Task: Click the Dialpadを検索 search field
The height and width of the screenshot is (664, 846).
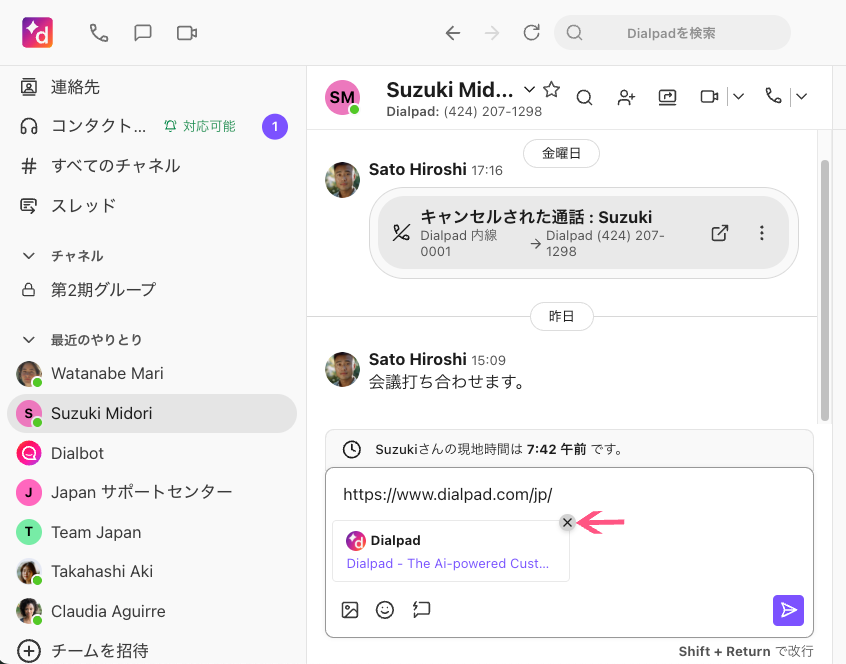Action: [672, 33]
